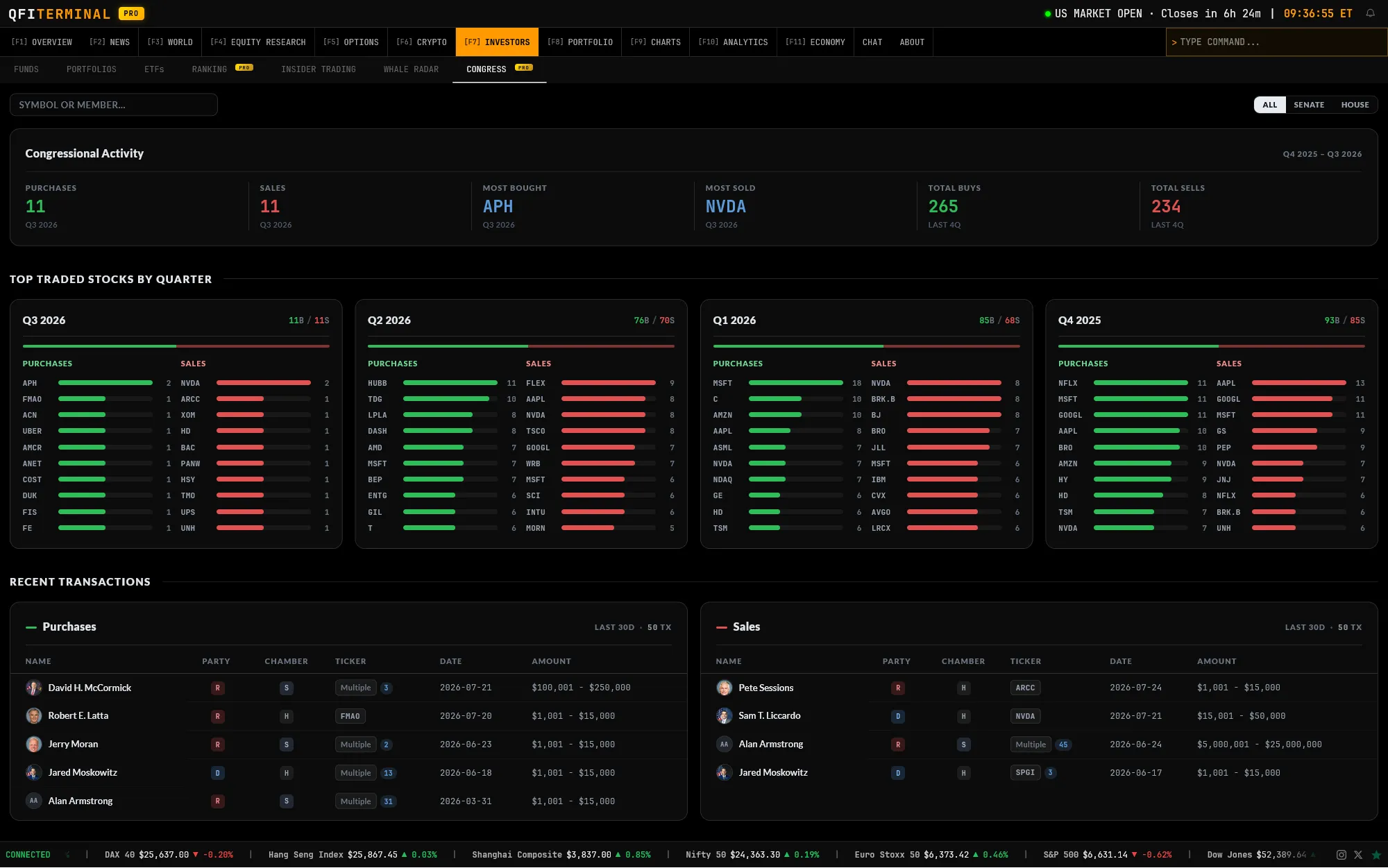Expand the Multiple tickers chip in David H. McCormick's row
Image resolution: width=1388 pixels, height=868 pixels.
(x=355, y=688)
